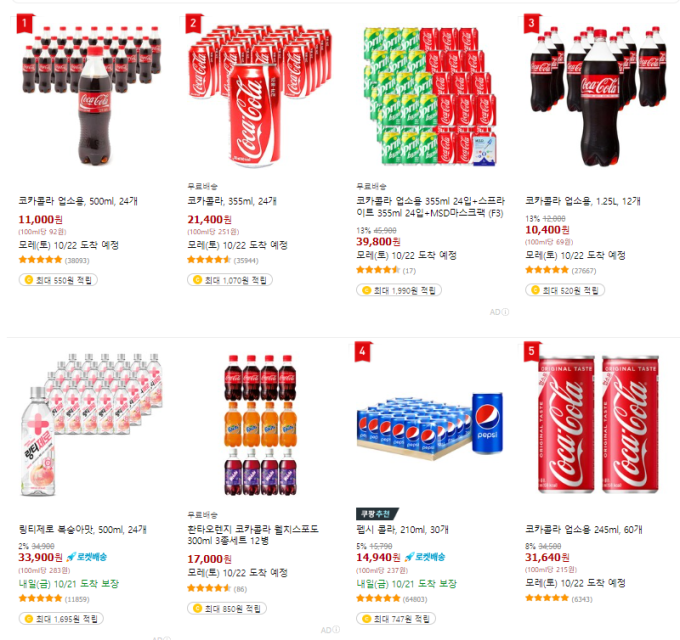Click the coin icon in the 최대 550원 적립 badge
This screenshot has width=680, height=640.
[29, 280]
